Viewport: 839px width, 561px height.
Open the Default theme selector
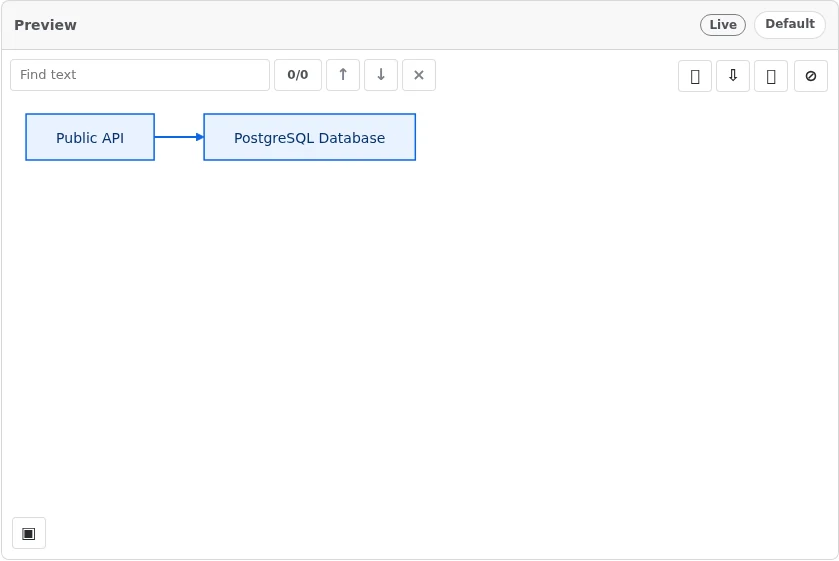pos(790,25)
